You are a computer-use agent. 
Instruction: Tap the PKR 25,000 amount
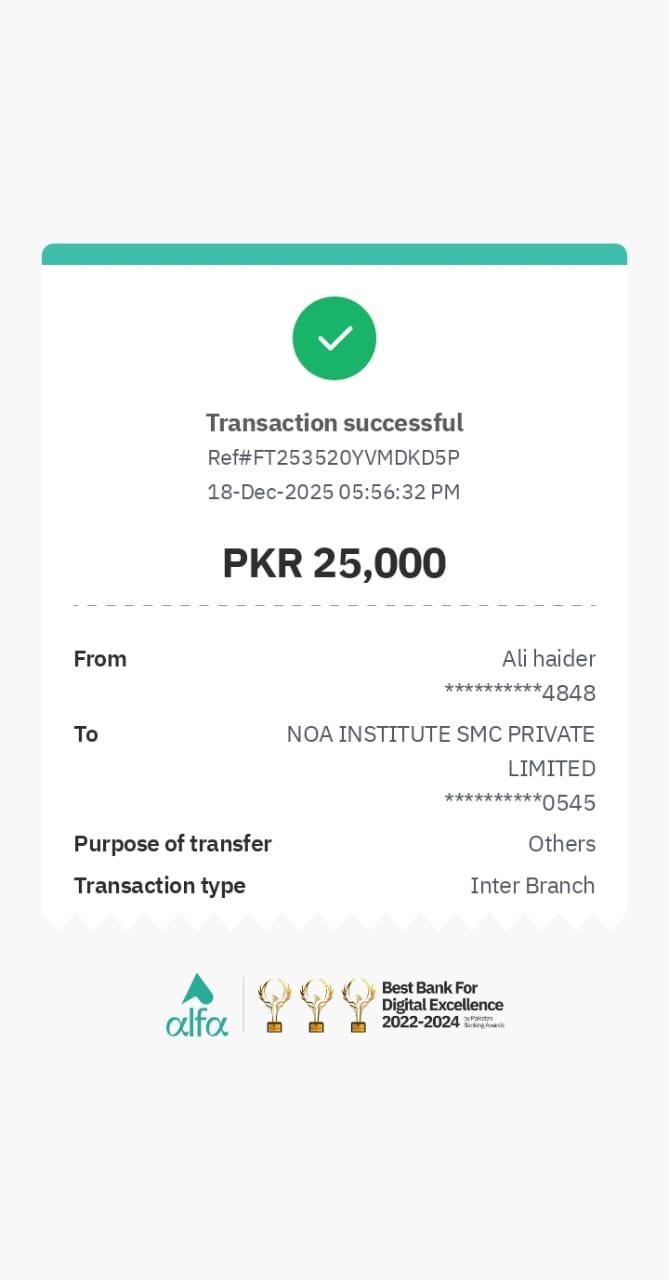click(334, 563)
